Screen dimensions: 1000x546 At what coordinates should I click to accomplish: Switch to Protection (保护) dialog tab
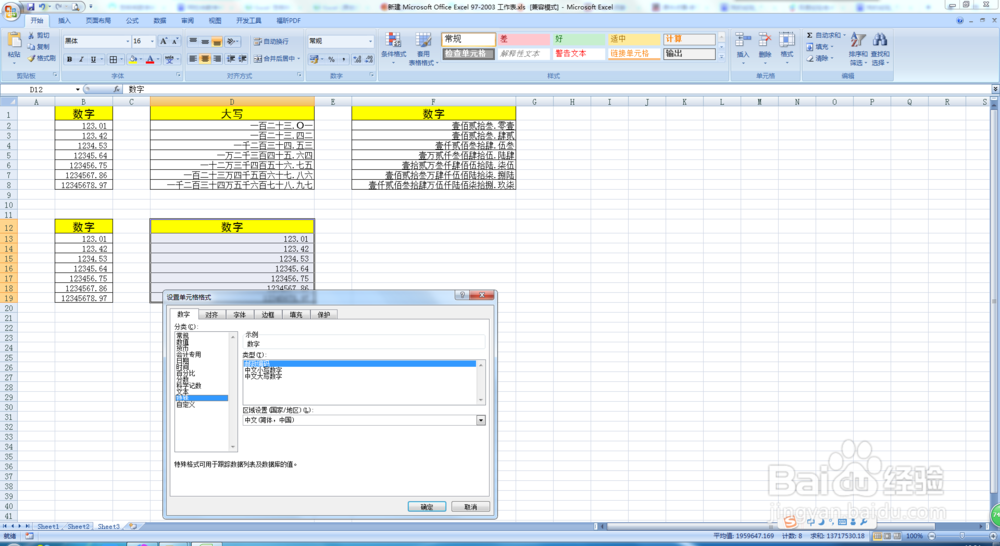click(x=324, y=314)
